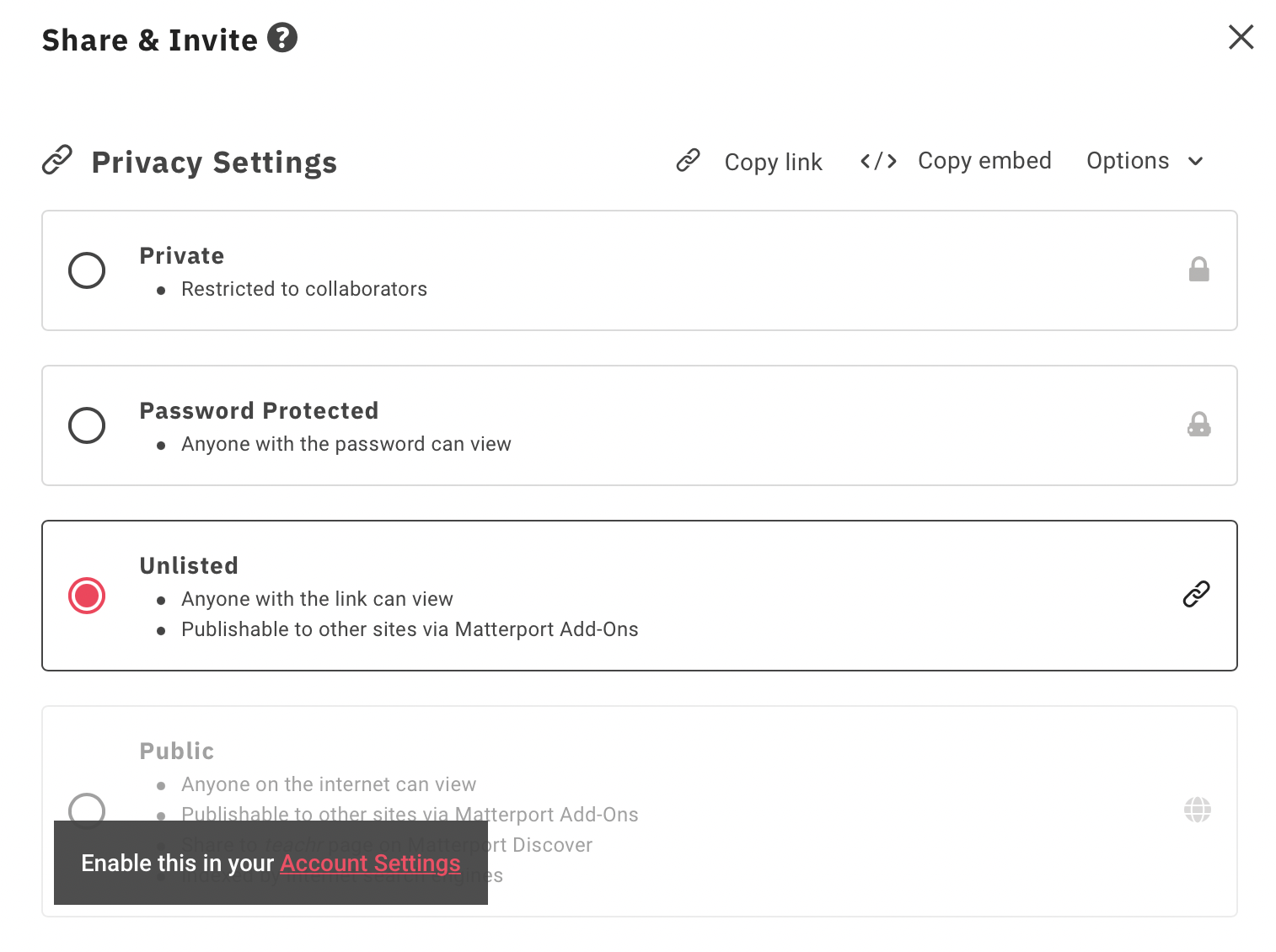The image size is (1276, 952).
Task: Click the chain icon beside Privacy Settings
Action: click(x=57, y=160)
